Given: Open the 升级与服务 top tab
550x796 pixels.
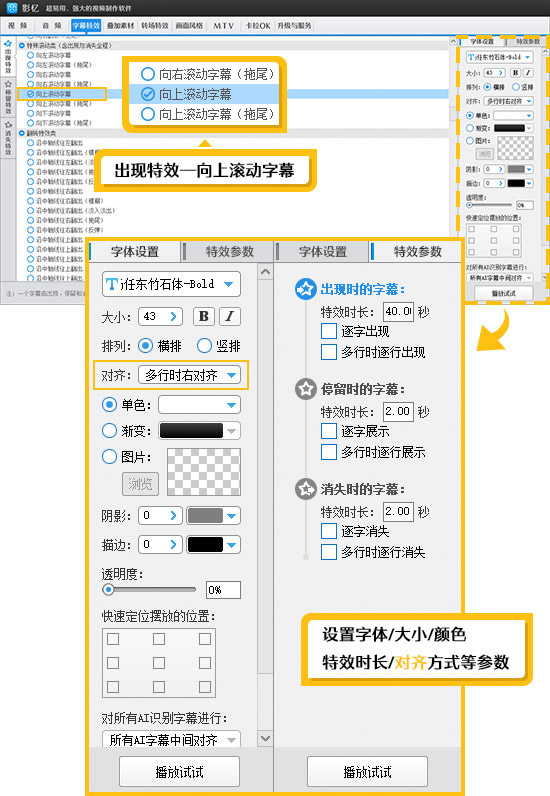Looking at the screenshot, I should pyautogui.click(x=294, y=25).
